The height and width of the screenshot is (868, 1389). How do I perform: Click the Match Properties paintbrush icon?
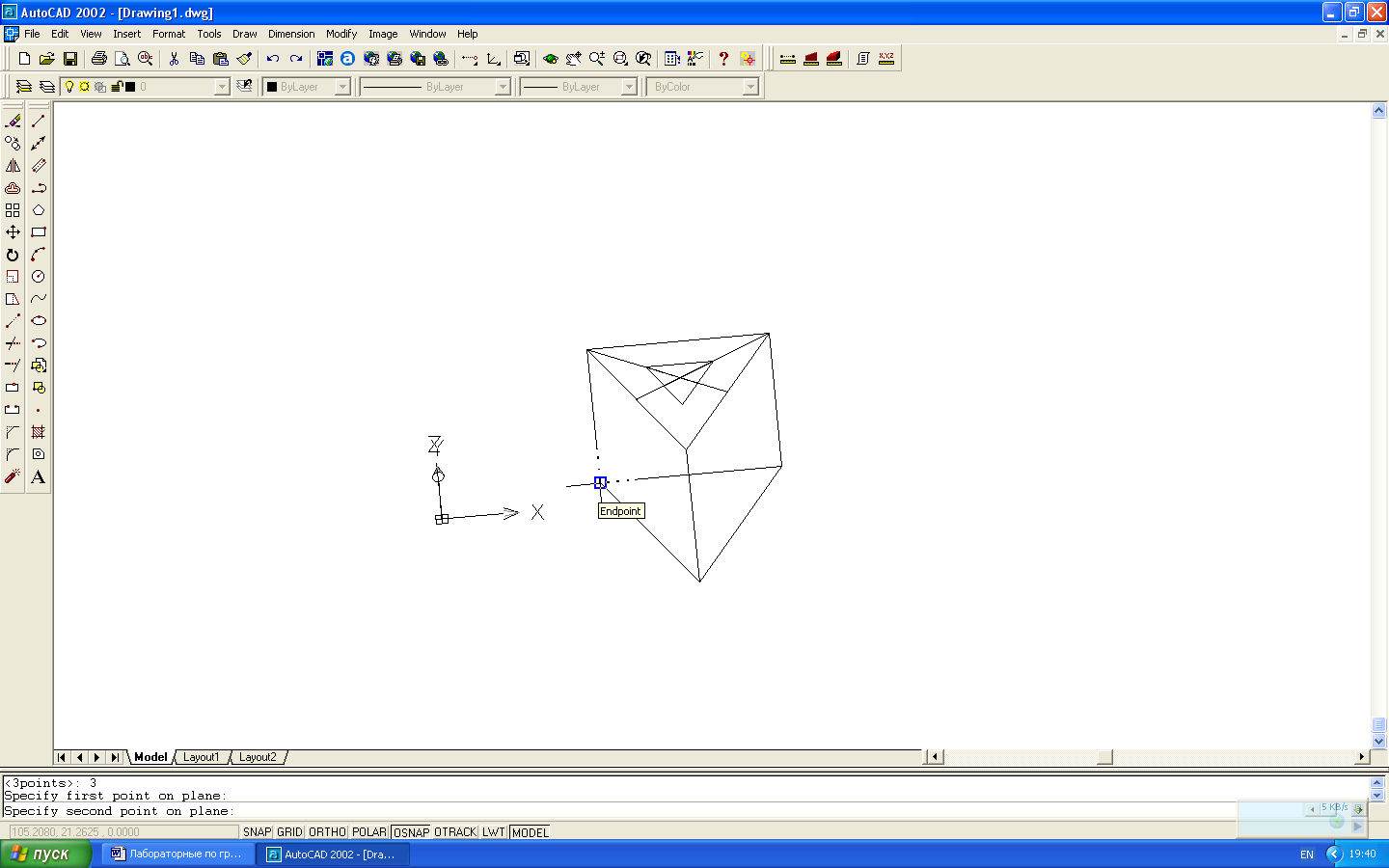coord(244,59)
